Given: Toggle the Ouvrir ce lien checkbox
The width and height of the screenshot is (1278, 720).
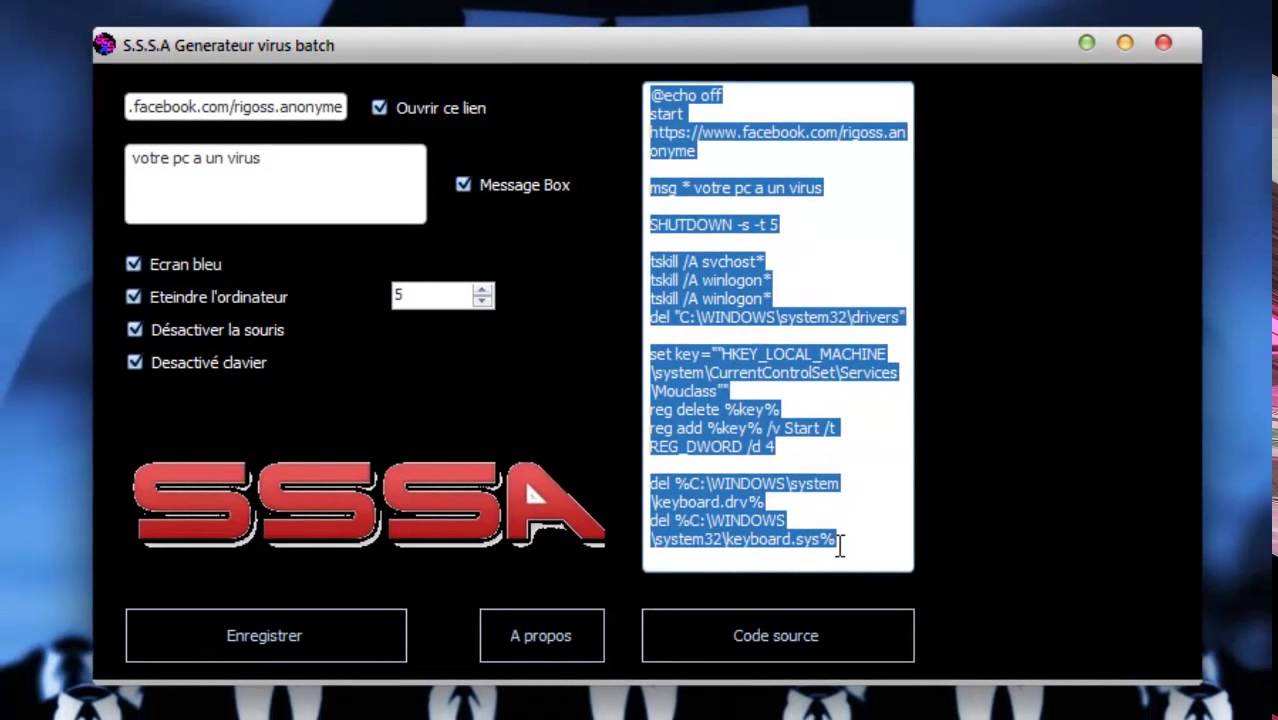Looking at the screenshot, I should [379, 107].
